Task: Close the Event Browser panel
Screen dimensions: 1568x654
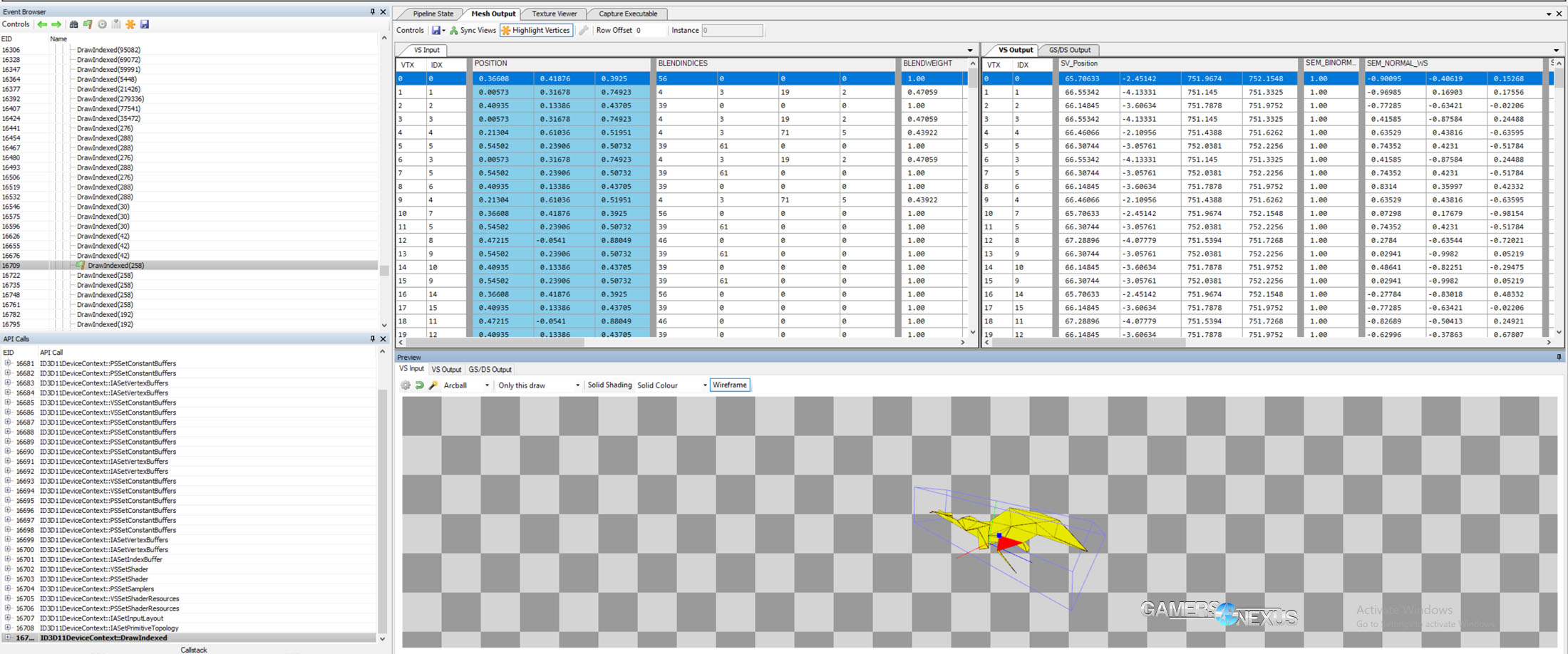Action: click(383, 11)
